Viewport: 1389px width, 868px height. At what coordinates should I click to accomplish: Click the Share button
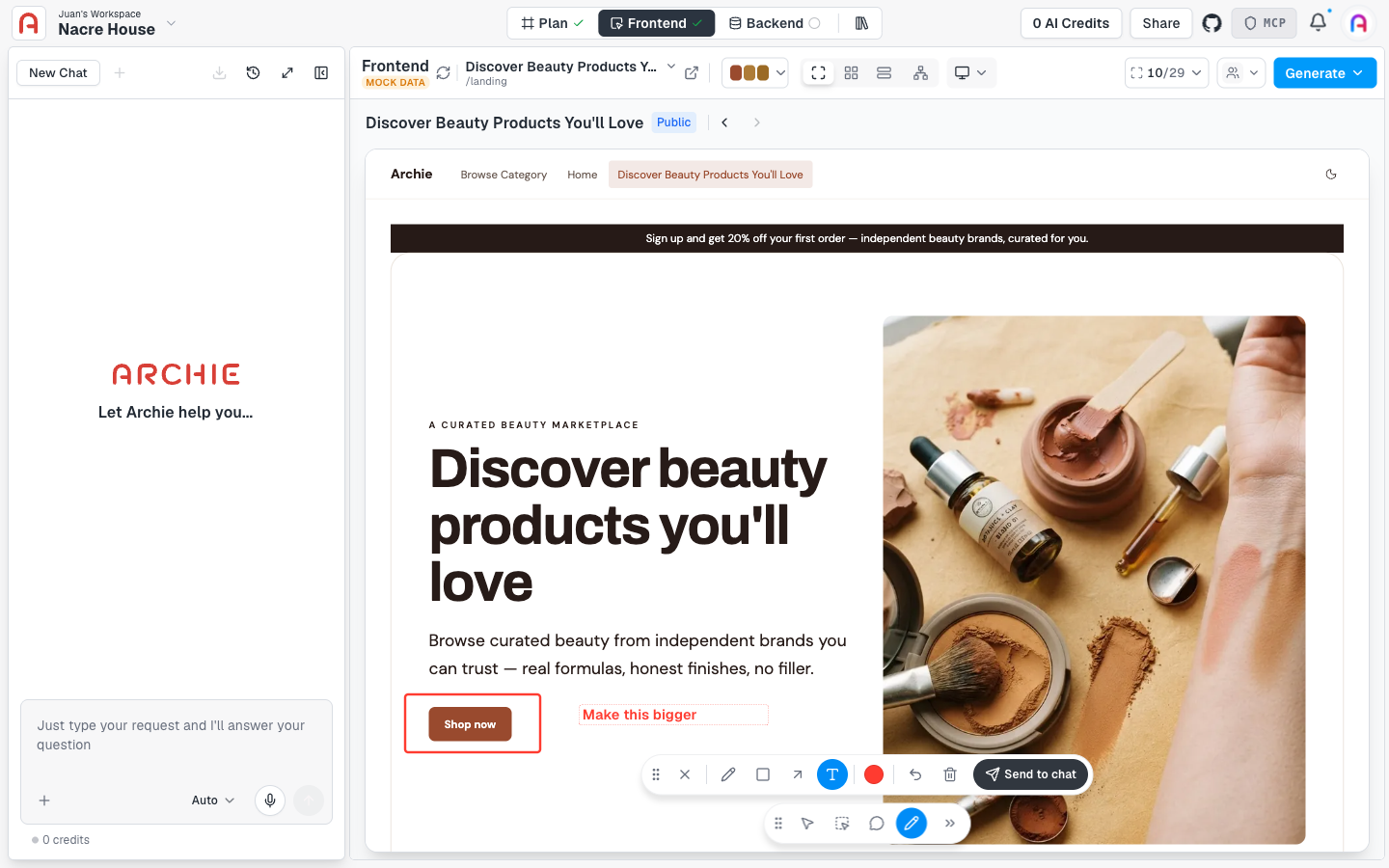1161,23
